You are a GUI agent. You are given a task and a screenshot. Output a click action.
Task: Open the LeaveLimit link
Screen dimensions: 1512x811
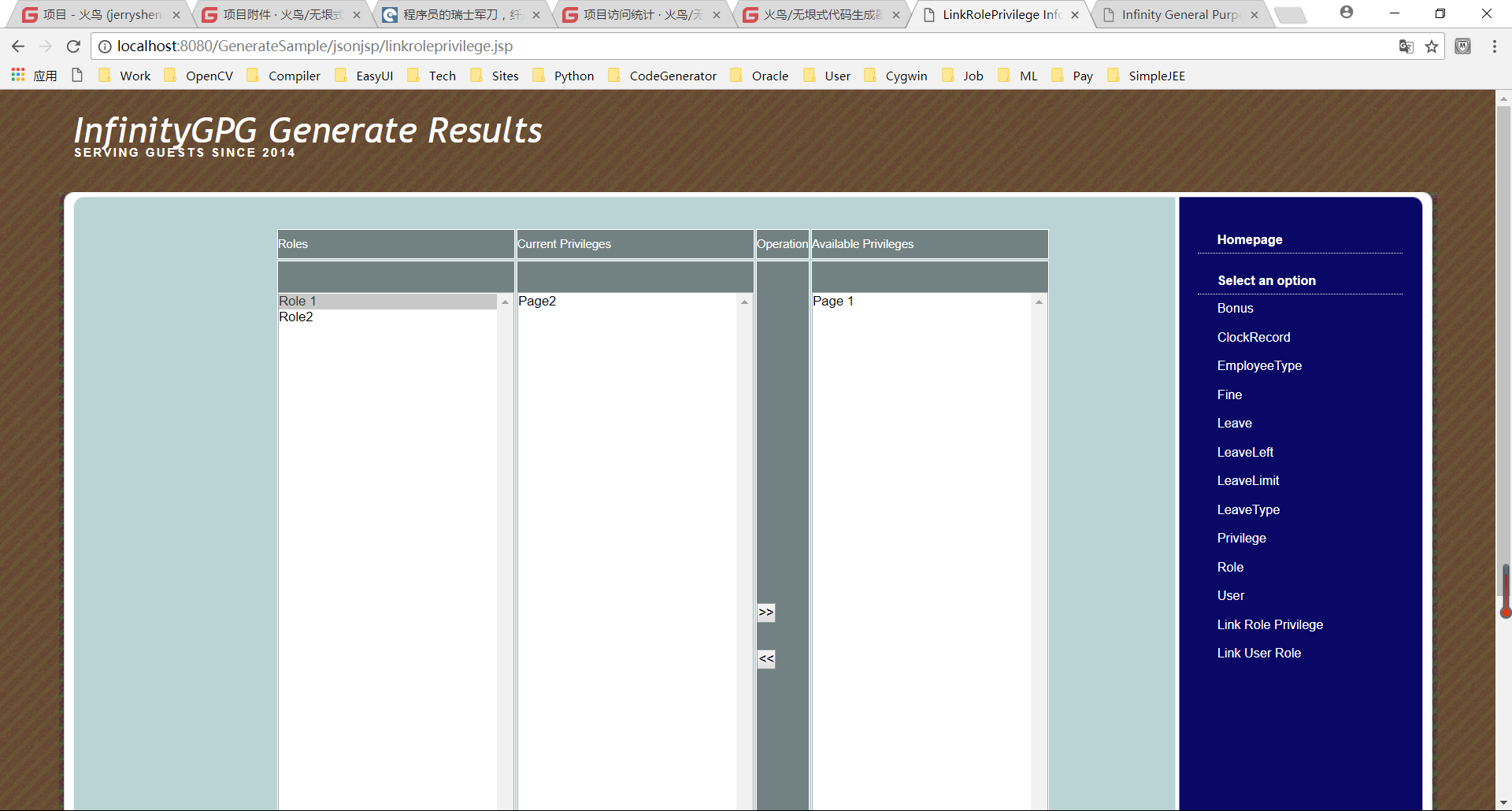(1248, 481)
